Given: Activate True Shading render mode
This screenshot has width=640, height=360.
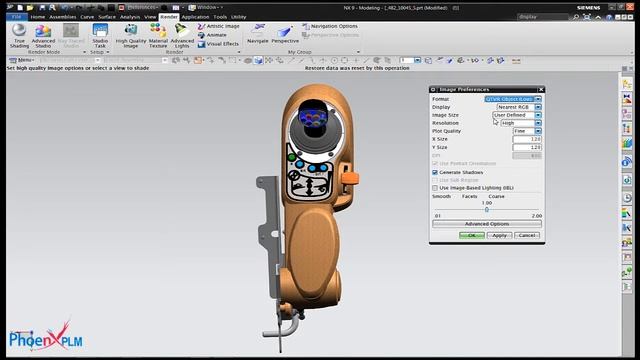Looking at the screenshot, I should coord(19,36).
